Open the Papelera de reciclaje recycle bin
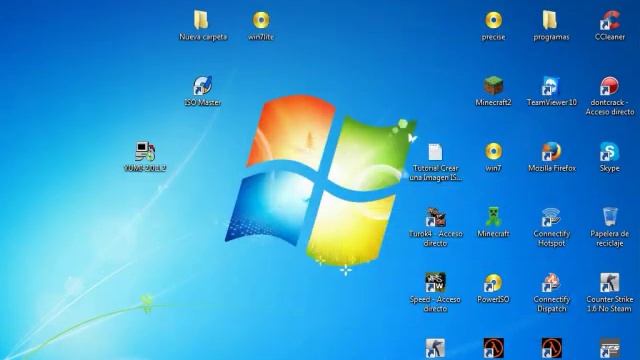Screen dimensions: 640x360 click(610, 217)
